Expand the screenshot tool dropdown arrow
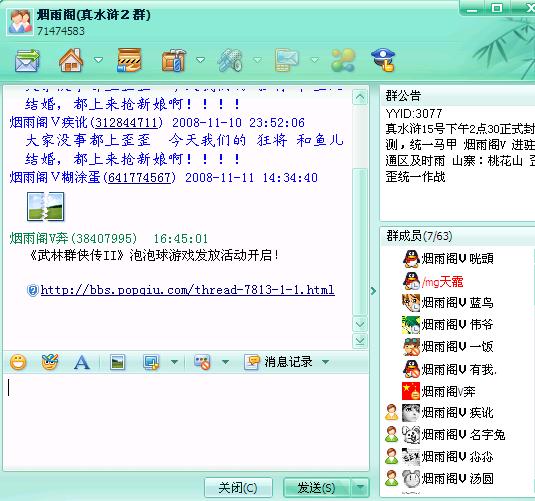This screenshot has width=535, height=501. click(x=174, y=362)
